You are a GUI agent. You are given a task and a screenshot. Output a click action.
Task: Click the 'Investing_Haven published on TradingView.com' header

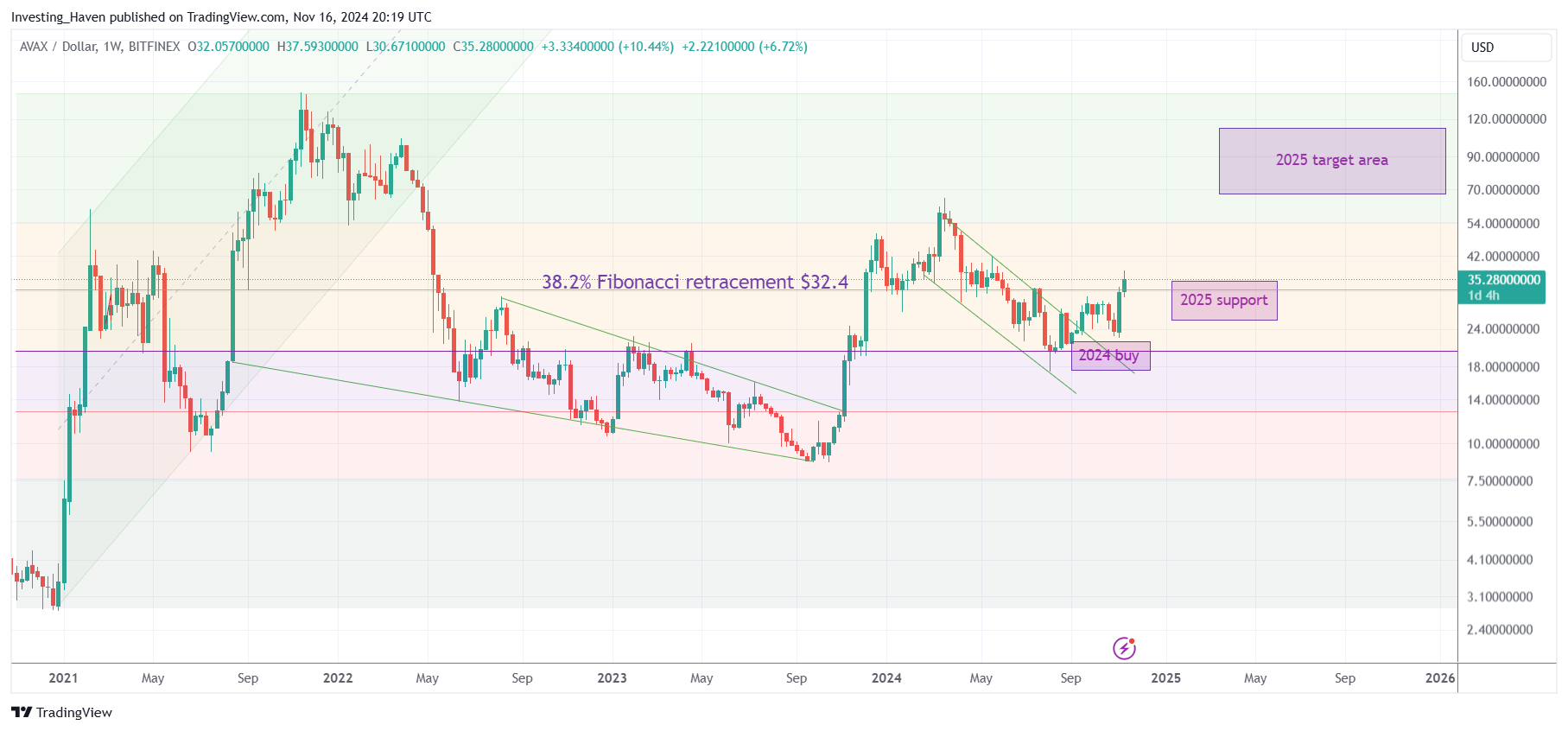point(149,17)
